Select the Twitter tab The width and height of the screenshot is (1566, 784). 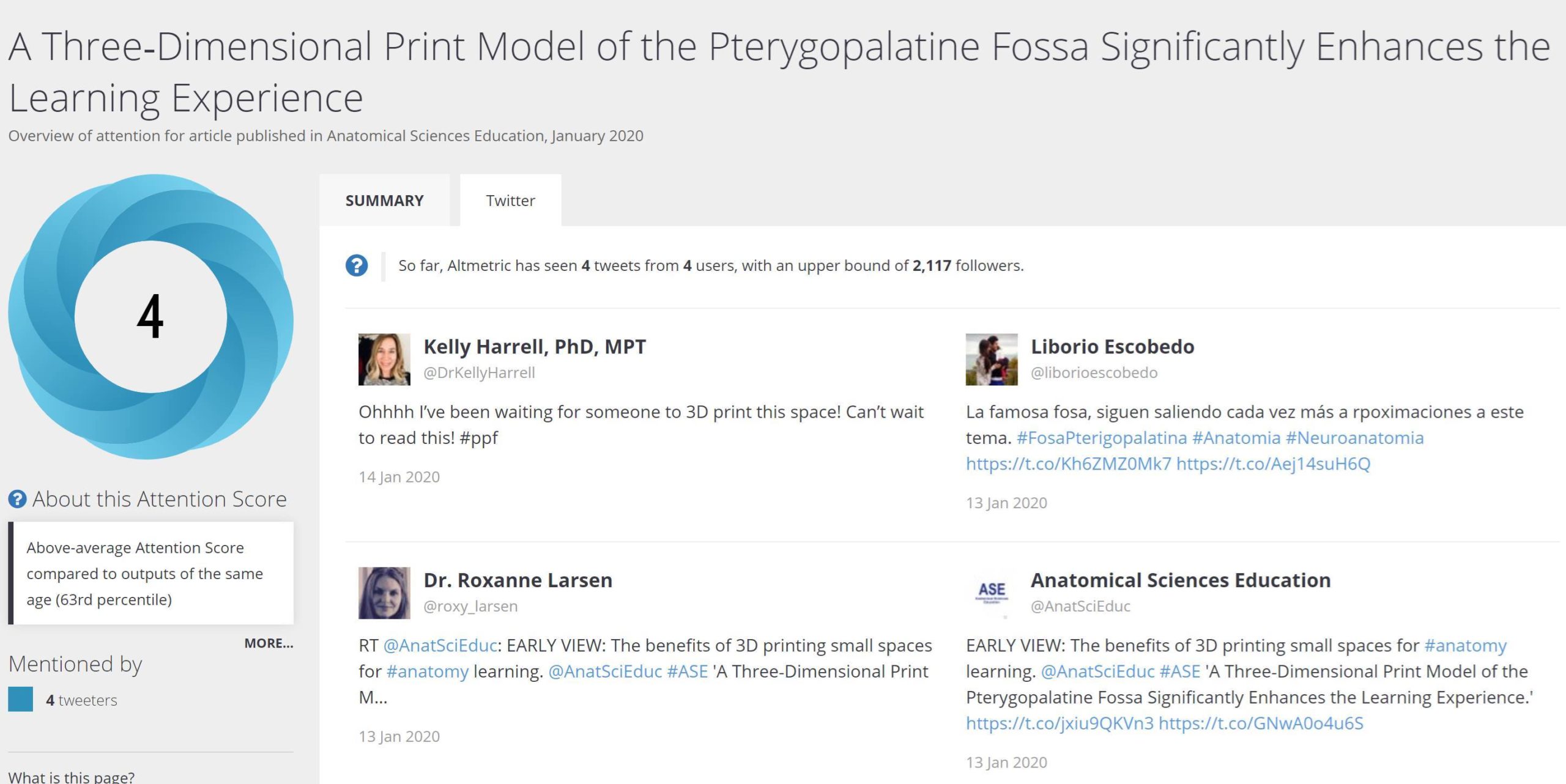tap(510, 201)
